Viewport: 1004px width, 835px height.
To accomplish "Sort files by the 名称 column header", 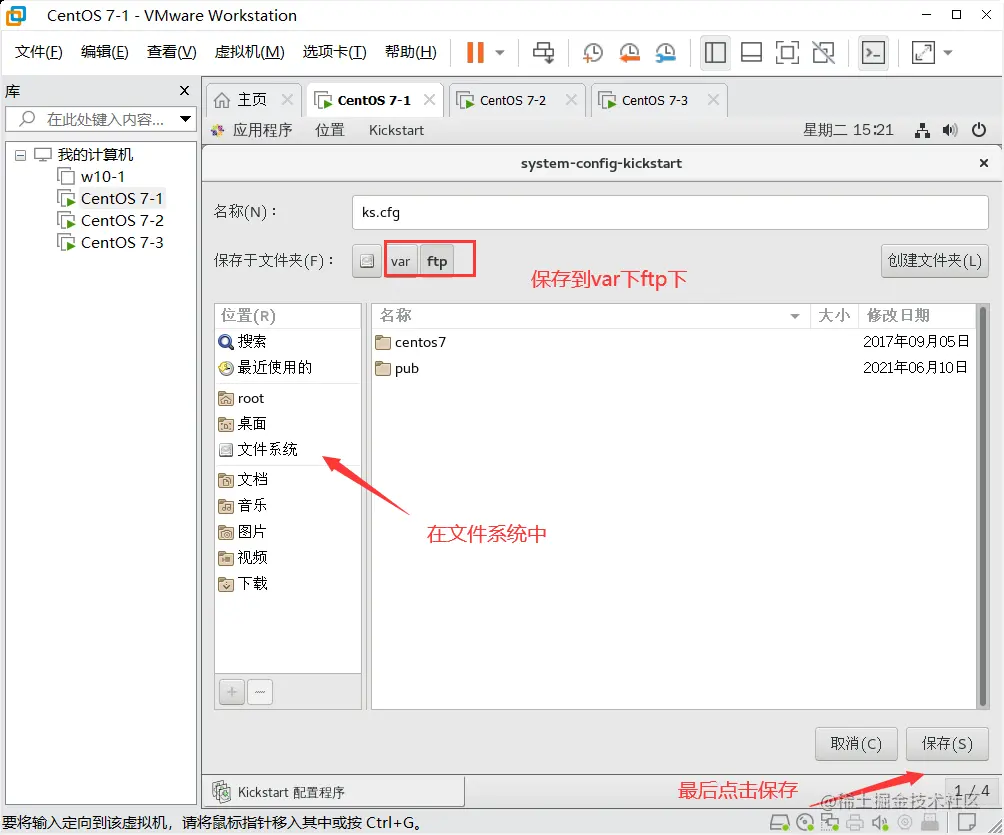I will (x=590, y=315).
